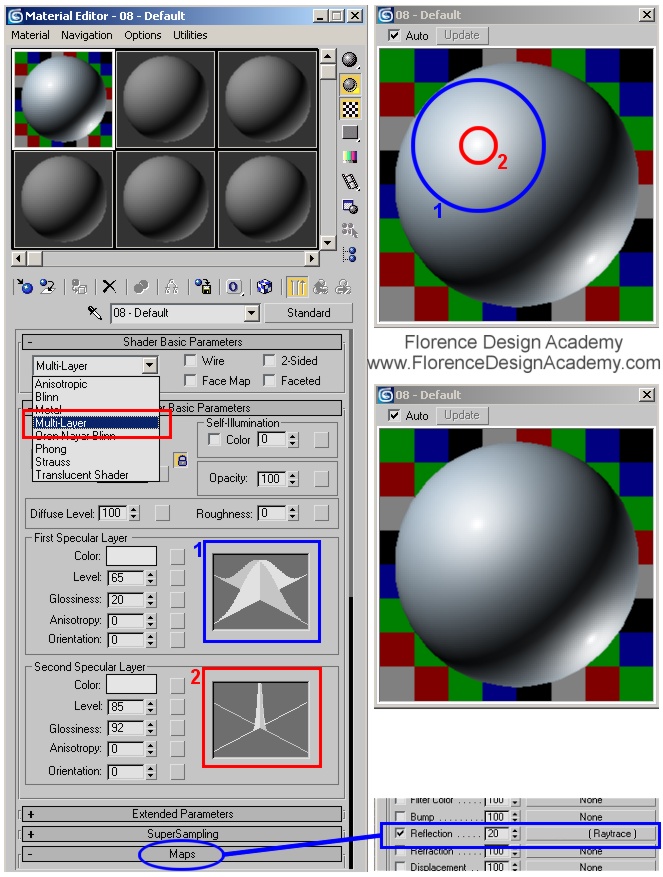Image resolution: width=663 pixels, height=877 pixels.
Task: Click the Video Color Check icon
Action: [x=350, y=157]
